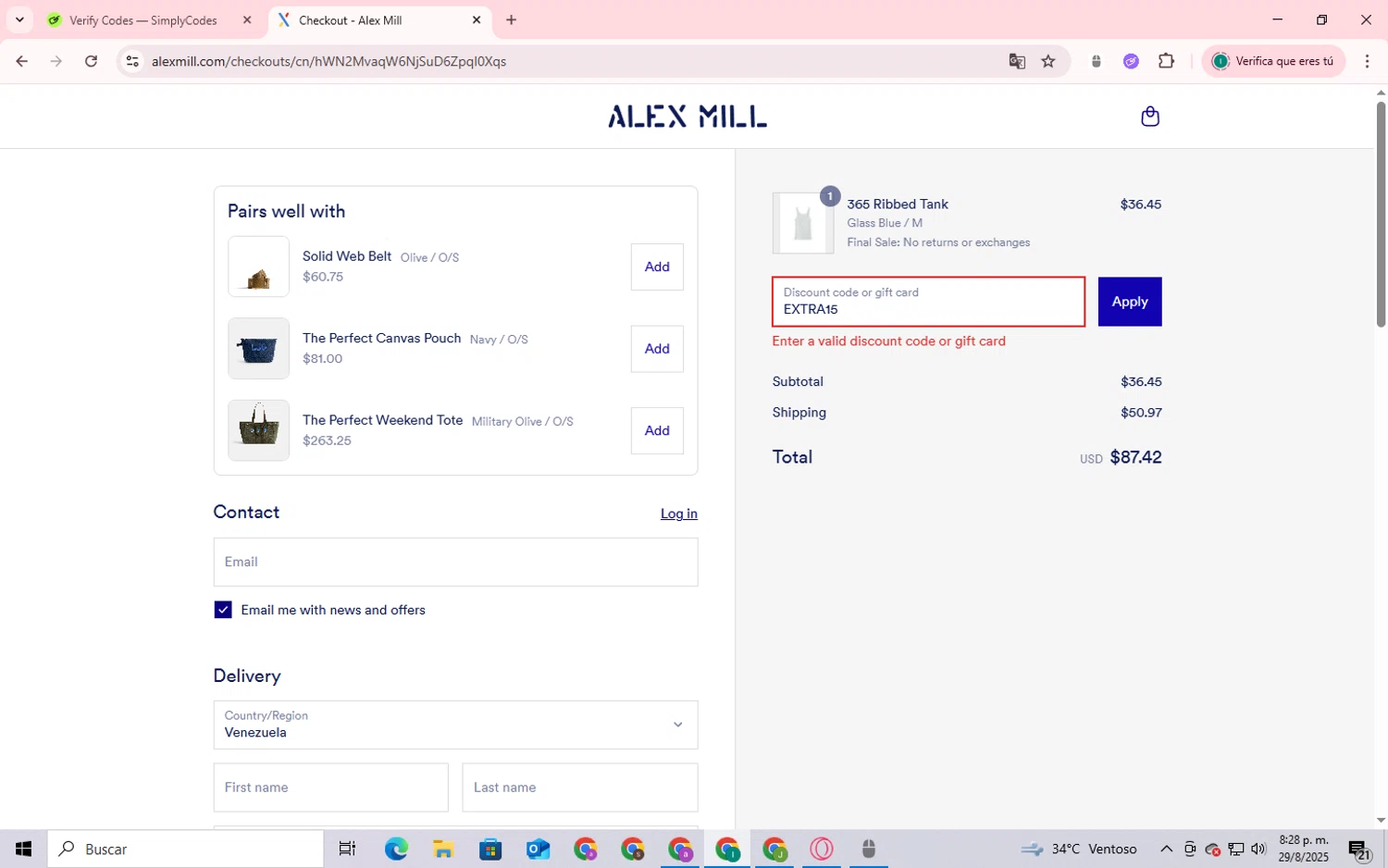Click the browser forward arrow
1388x868 pixels.
[x=56, y=61]
